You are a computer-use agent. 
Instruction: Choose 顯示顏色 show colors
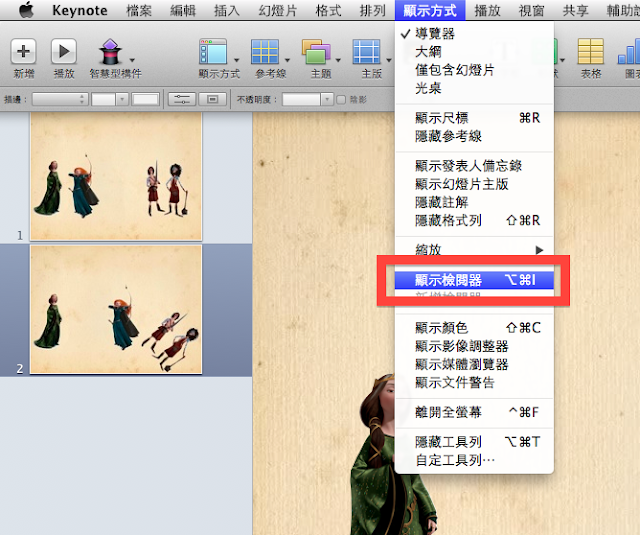pyautogui.click(x=474, y=328)
